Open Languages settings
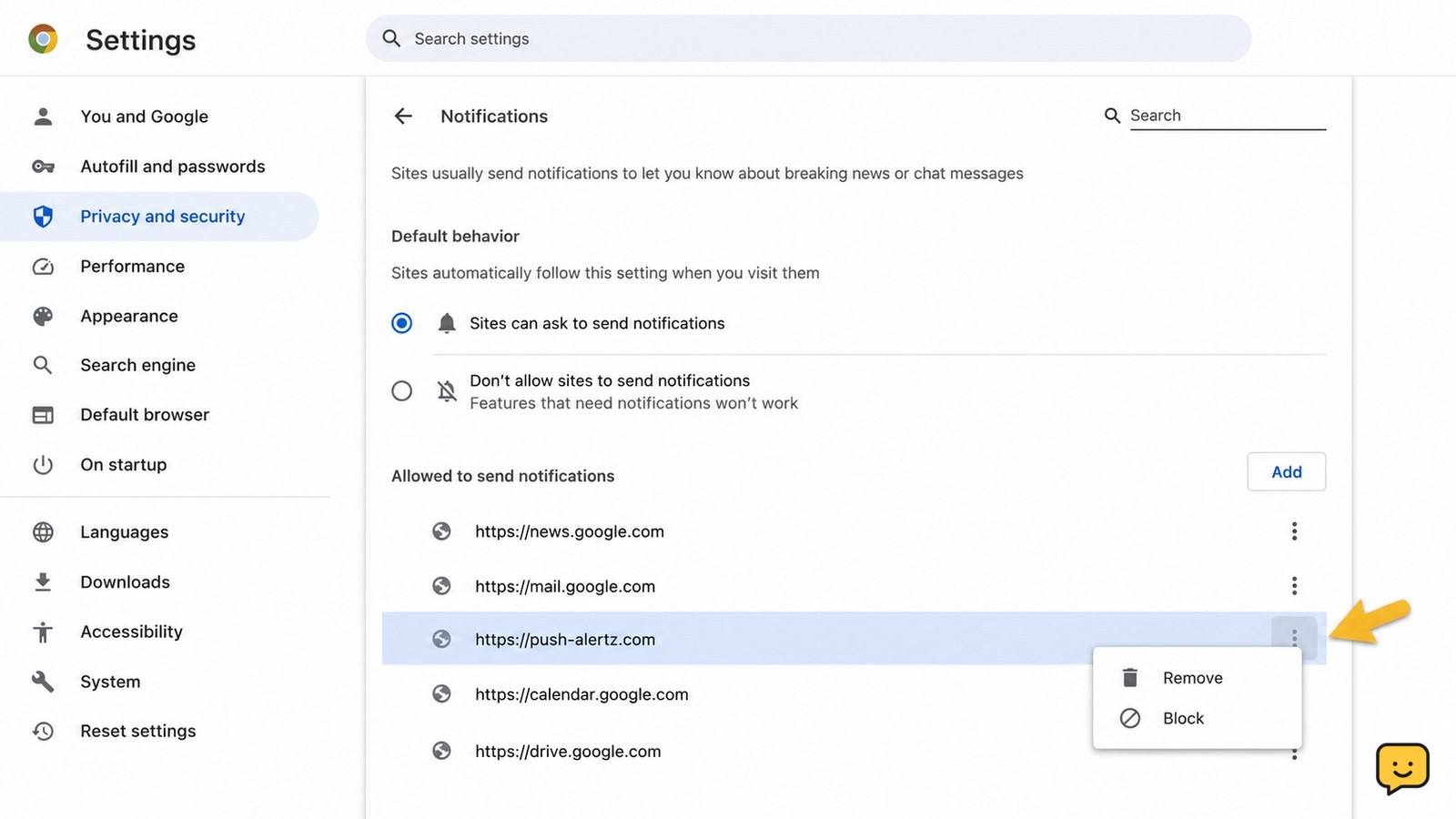This screenshot has height=819, width=1456. click(159, 532)
